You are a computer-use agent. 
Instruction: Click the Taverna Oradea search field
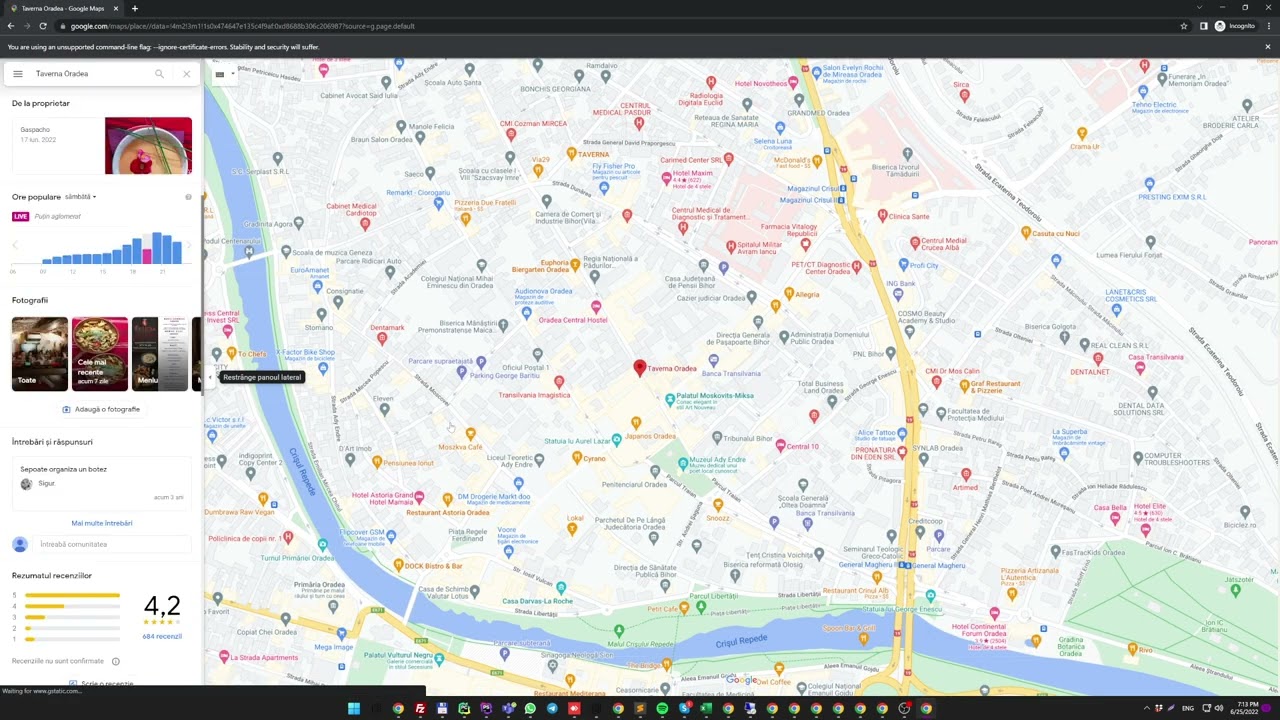click(x=90, y=74)
